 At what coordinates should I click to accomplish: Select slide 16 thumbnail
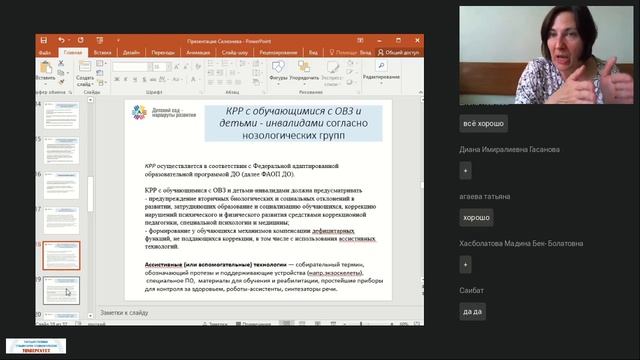coord(61,185)
